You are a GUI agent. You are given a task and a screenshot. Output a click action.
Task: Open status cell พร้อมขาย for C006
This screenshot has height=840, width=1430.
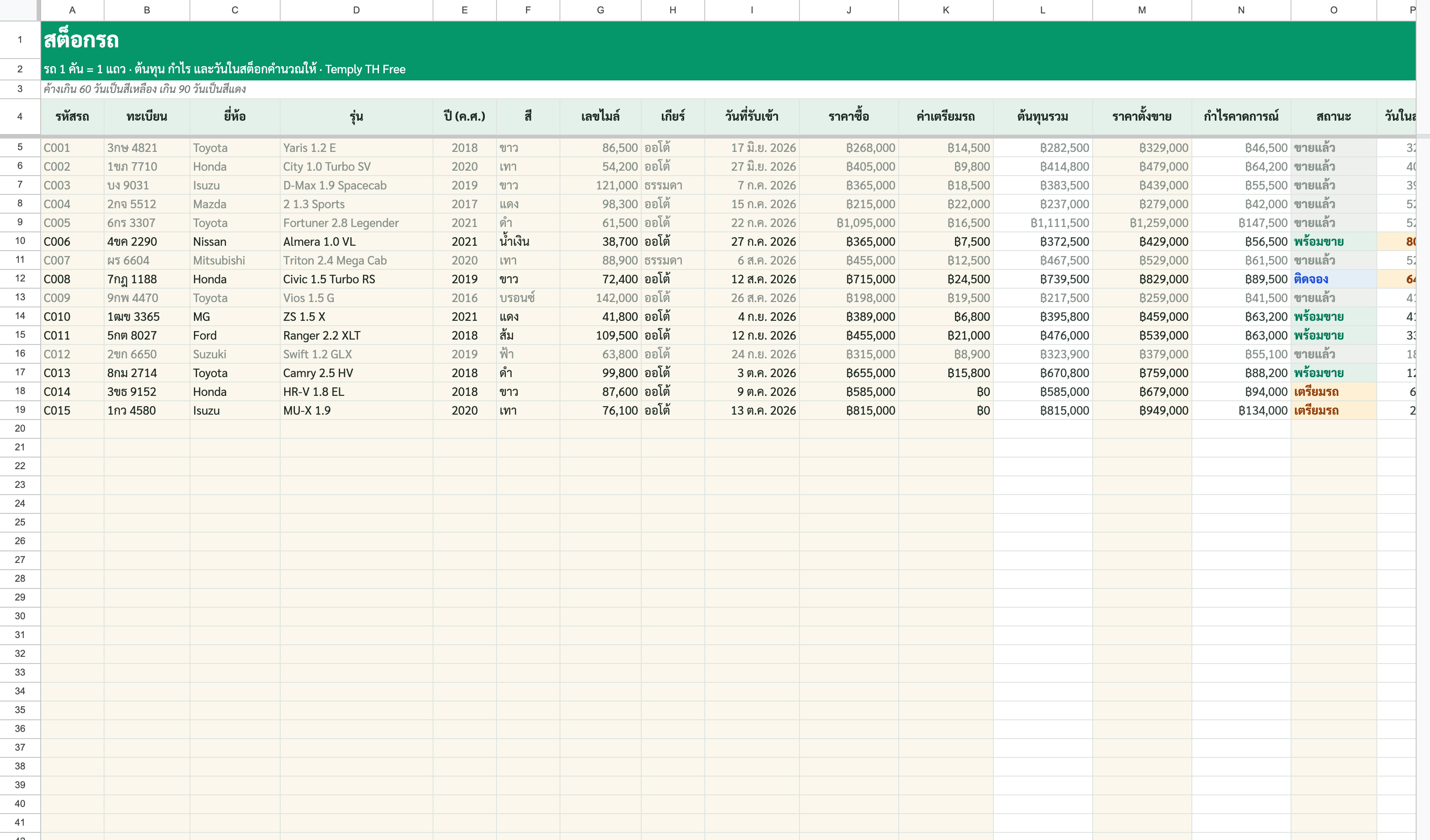1333,241
